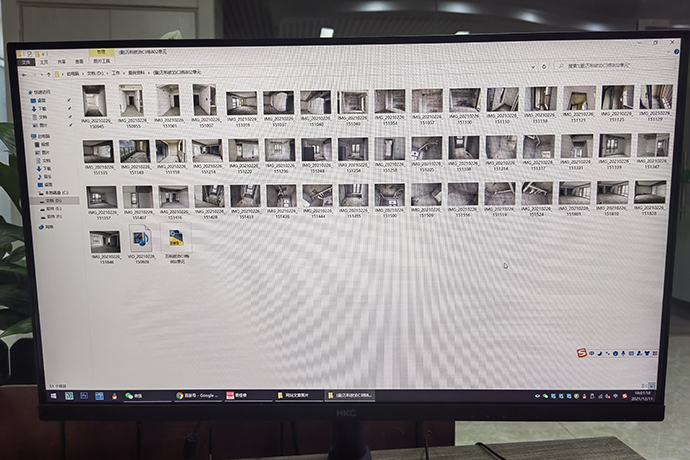Switch to the 主页 ribbon tab
The width and height of the screenshot is (690, 460).
point(44,62)
